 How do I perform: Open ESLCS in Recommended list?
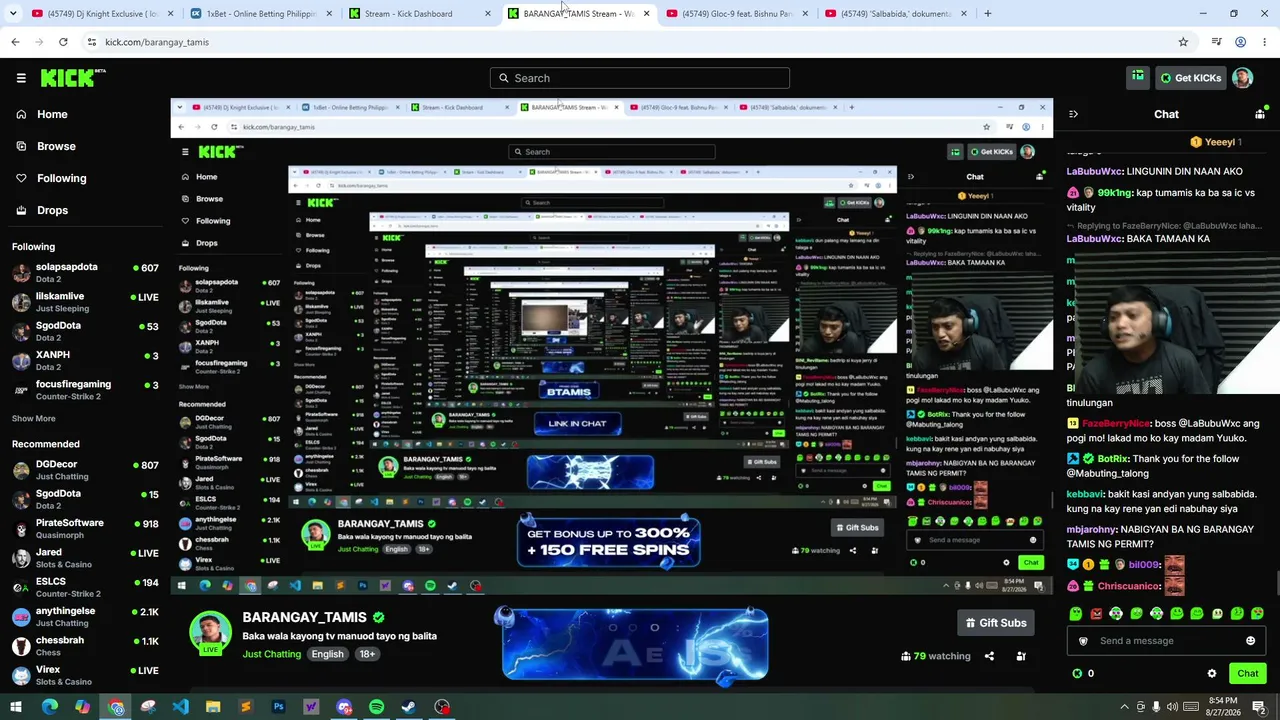click(x=85, y=587)
